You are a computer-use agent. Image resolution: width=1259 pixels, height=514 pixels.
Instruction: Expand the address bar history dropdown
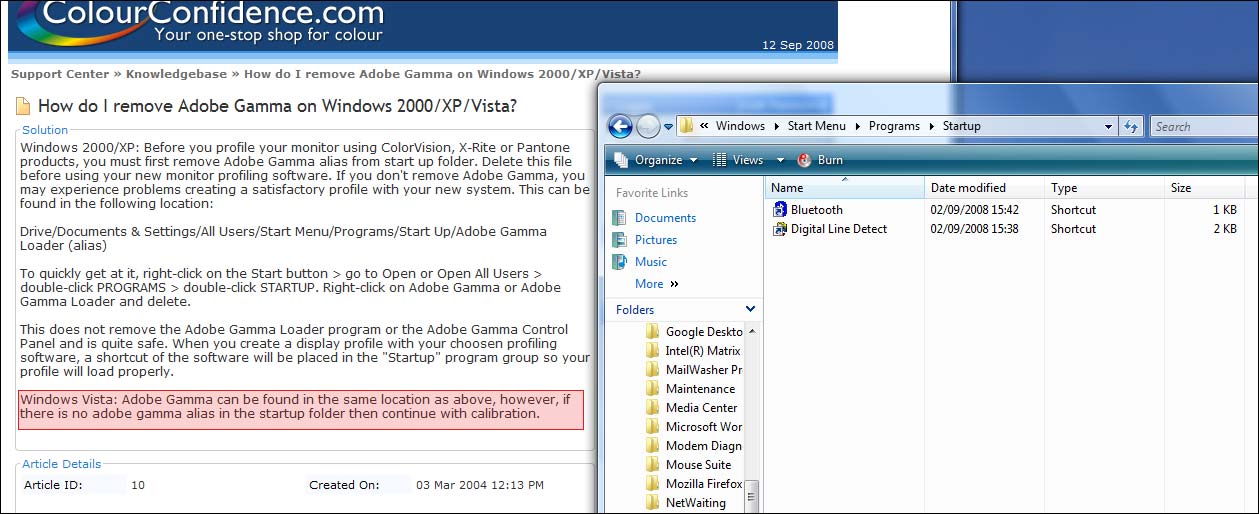[x=1108, y=127]
